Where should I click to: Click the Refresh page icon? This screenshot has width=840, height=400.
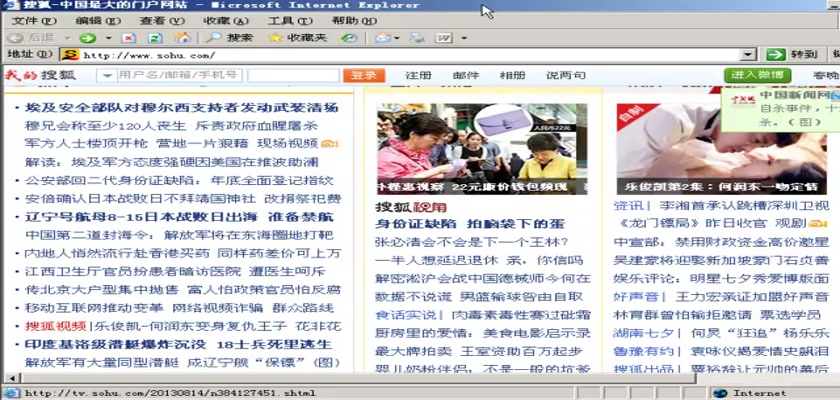point(155,38)
